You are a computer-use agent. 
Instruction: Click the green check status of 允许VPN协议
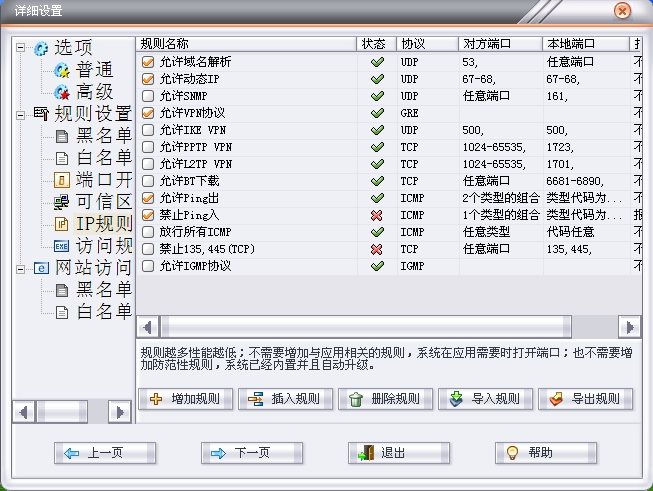tap(377, 113)
